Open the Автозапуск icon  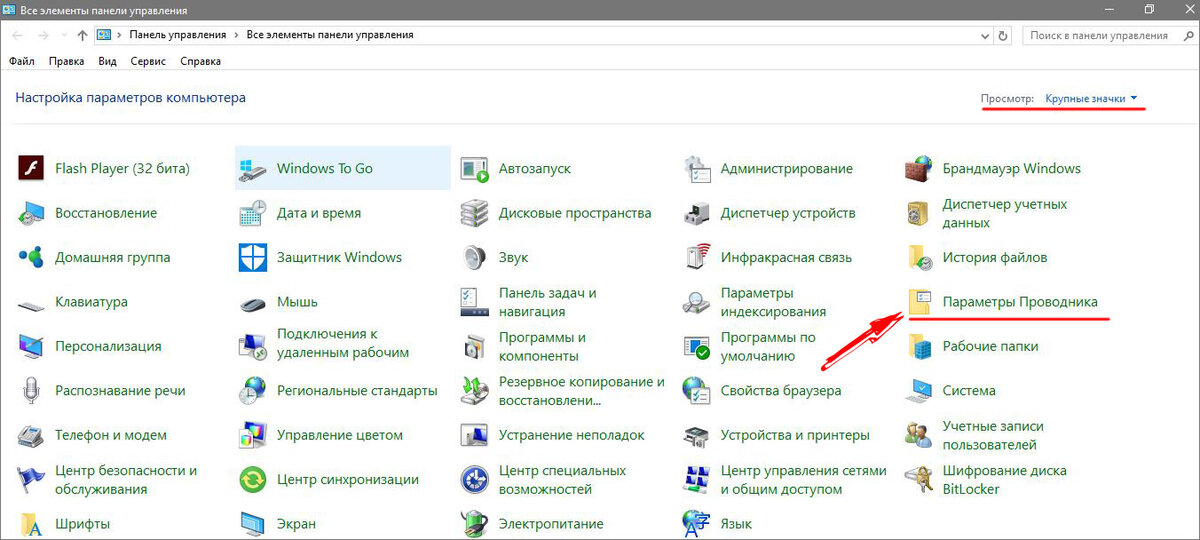(474, 168)
